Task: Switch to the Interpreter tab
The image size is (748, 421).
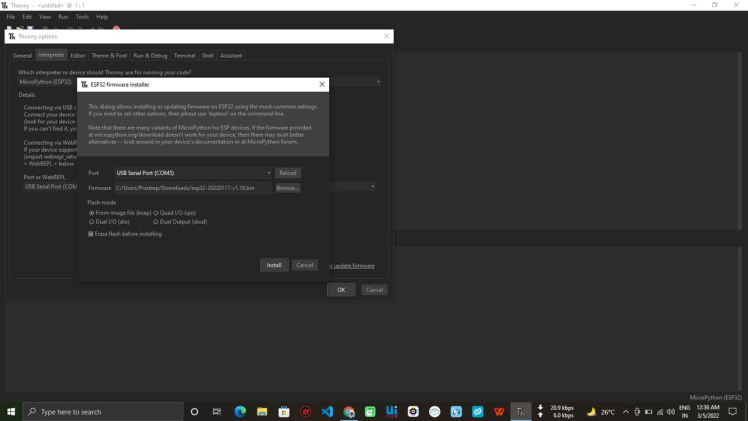Action: point(51,55)
